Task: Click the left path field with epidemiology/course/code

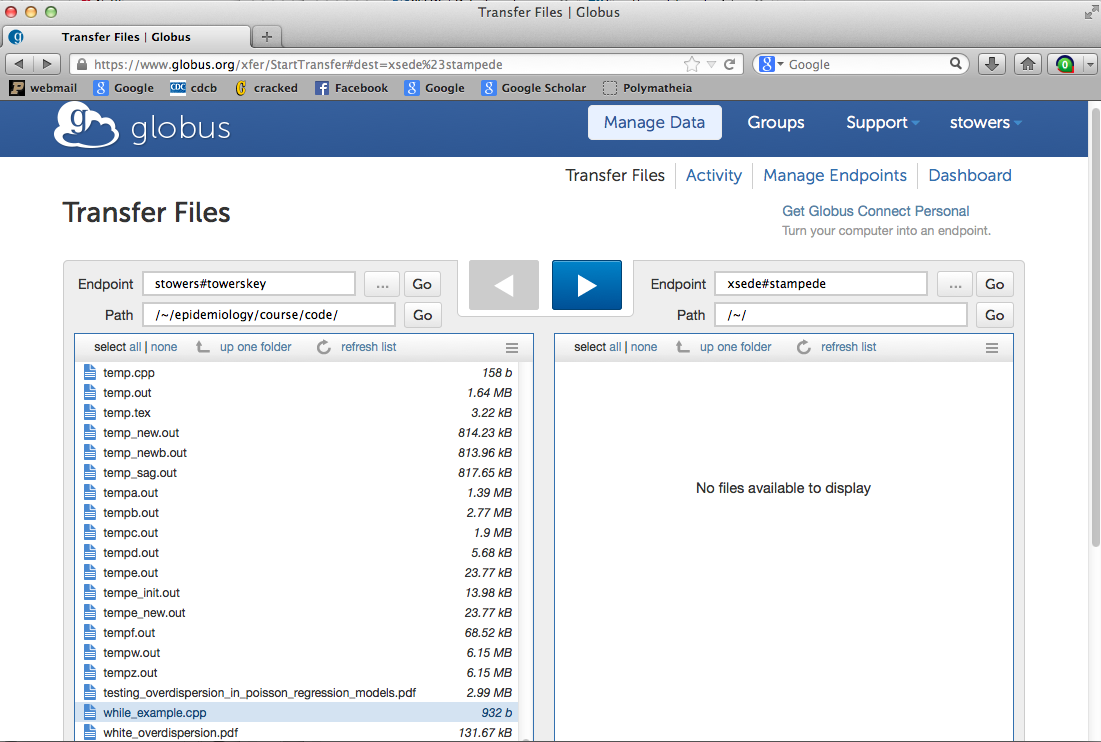Action: coord(269,315)
